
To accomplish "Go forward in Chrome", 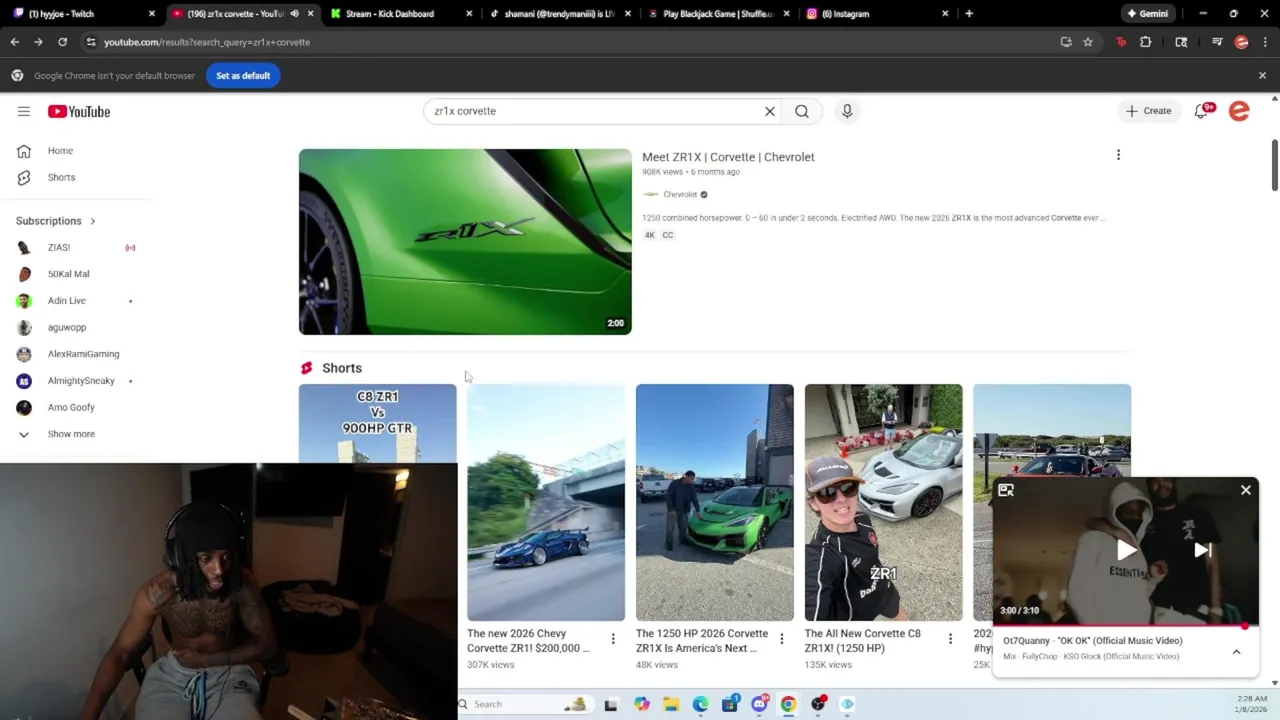I will [38, 42].
